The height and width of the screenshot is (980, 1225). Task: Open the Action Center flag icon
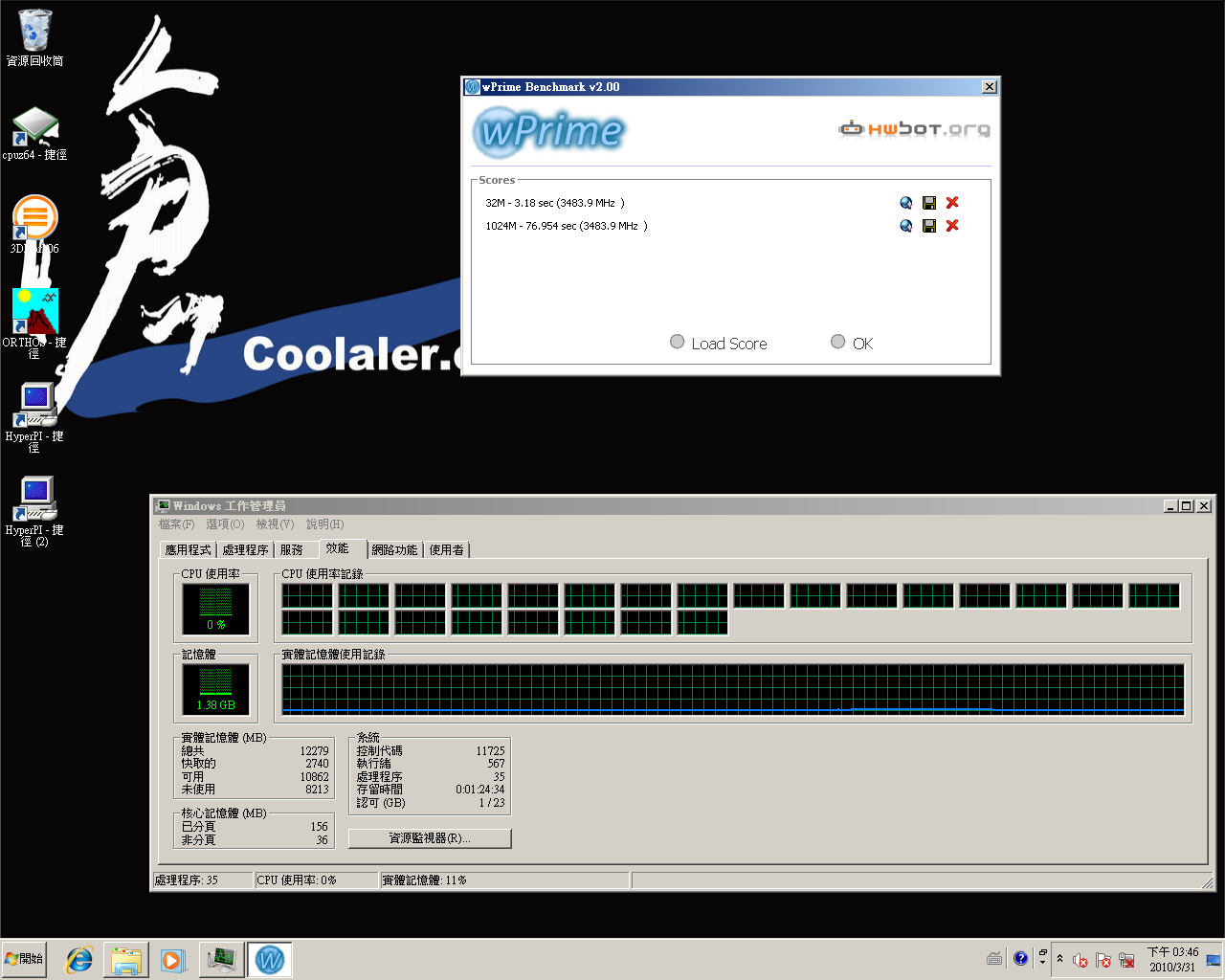coord(1103,960)
